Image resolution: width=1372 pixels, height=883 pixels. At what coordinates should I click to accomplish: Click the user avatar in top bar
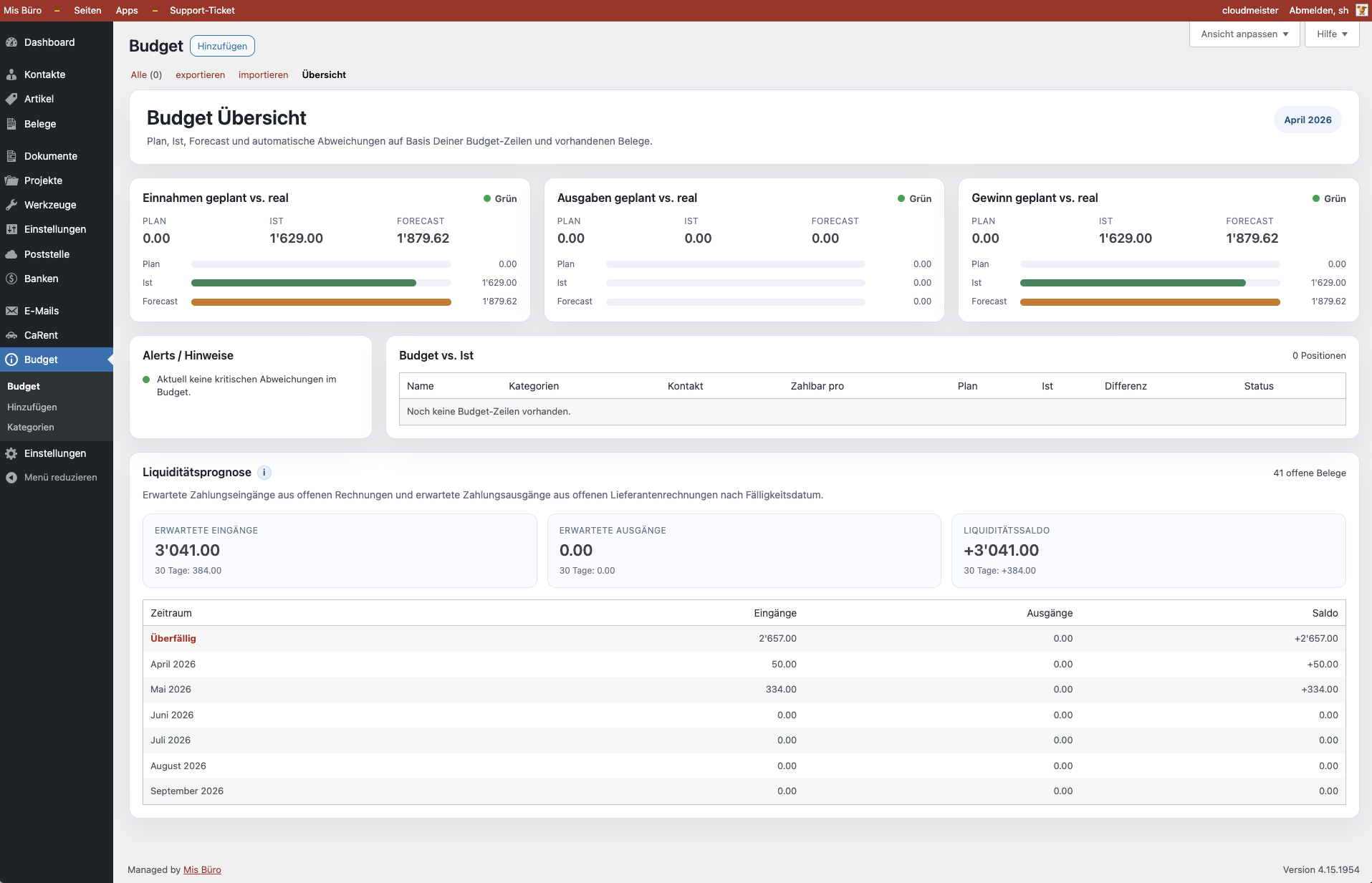[1361, 10]
